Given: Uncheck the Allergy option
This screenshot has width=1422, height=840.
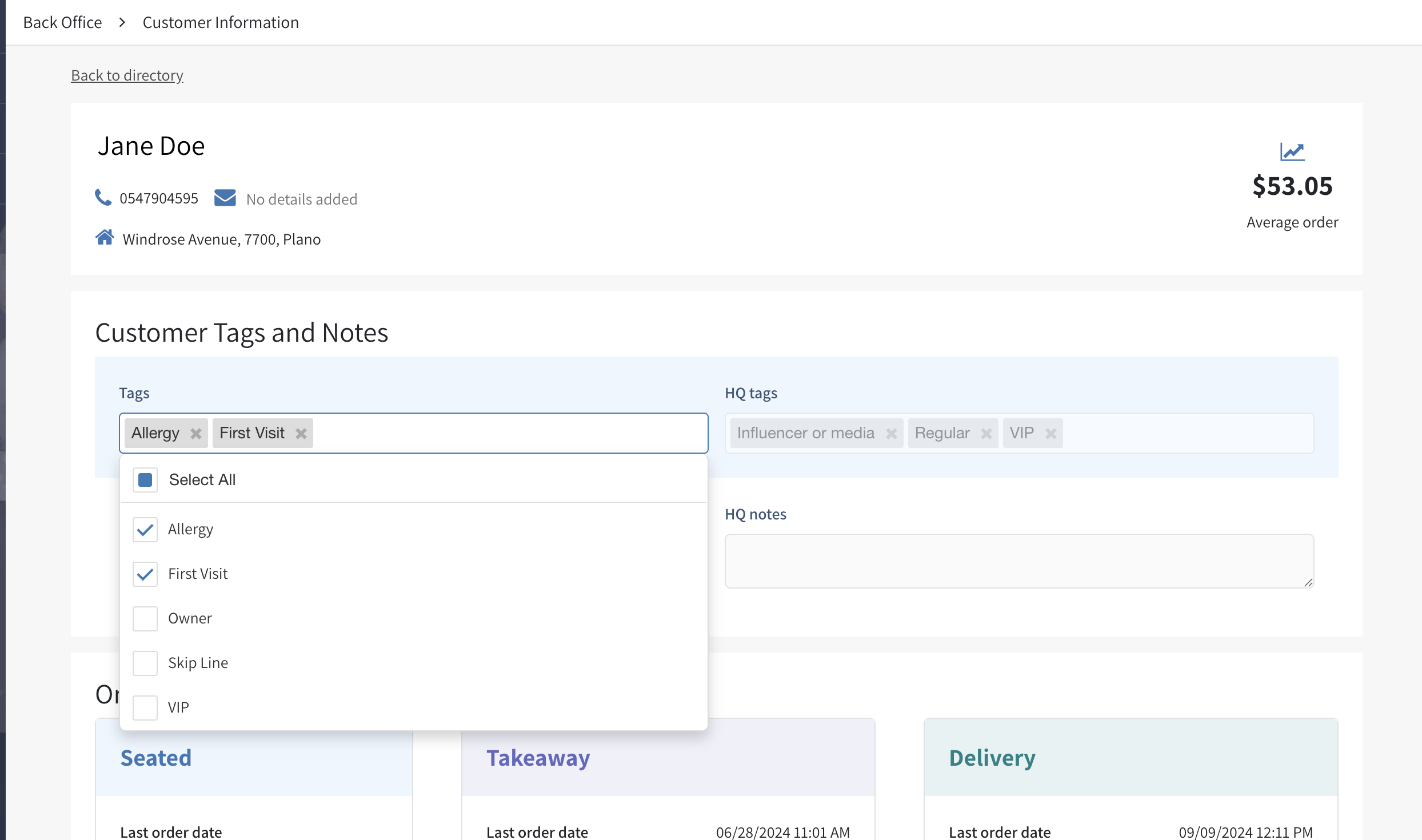Looking at the screenshot, I should pos(145,530).
